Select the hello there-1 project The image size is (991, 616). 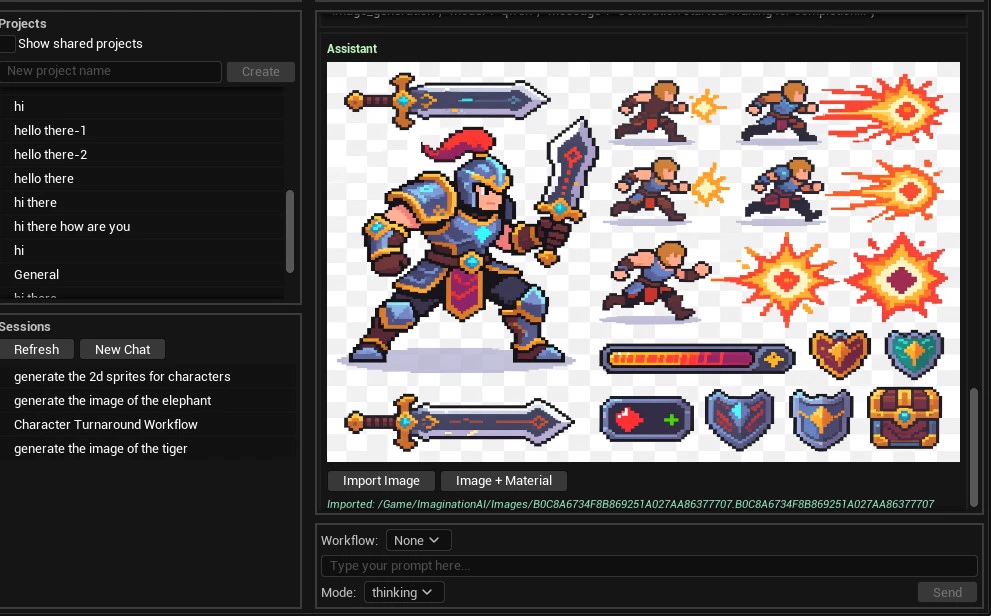point(142,131)
